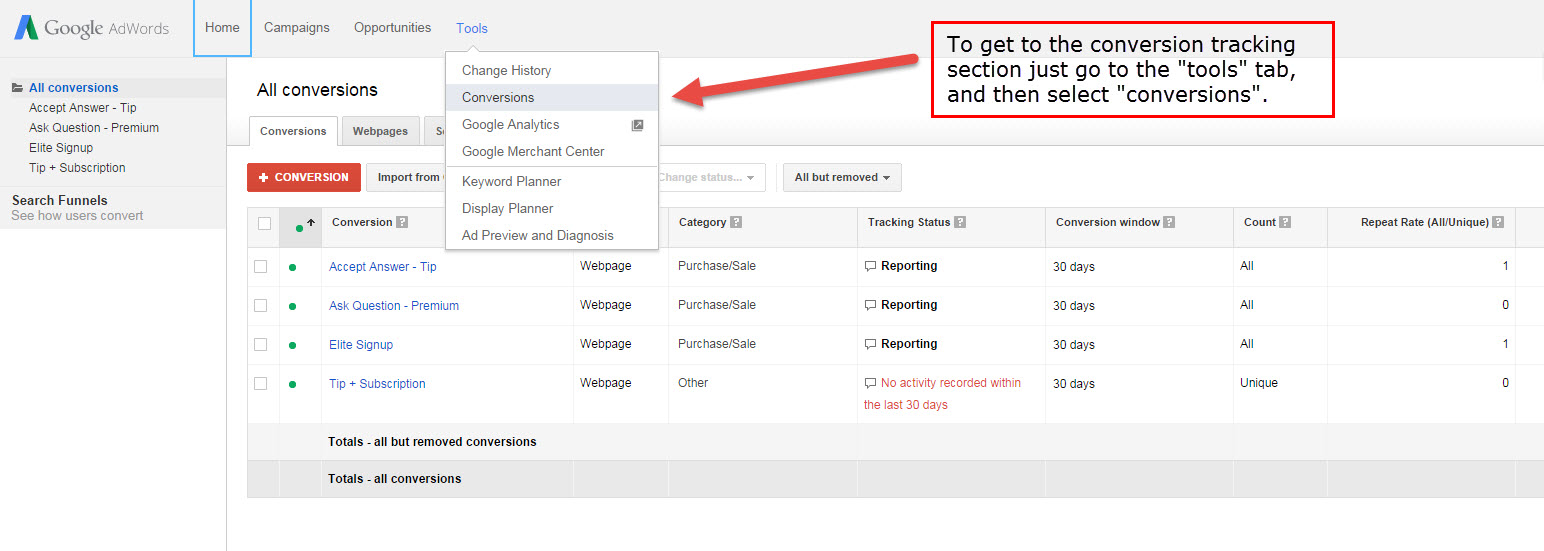
Task: Select Change History from Tools menu
Action: tap(552, 71)
